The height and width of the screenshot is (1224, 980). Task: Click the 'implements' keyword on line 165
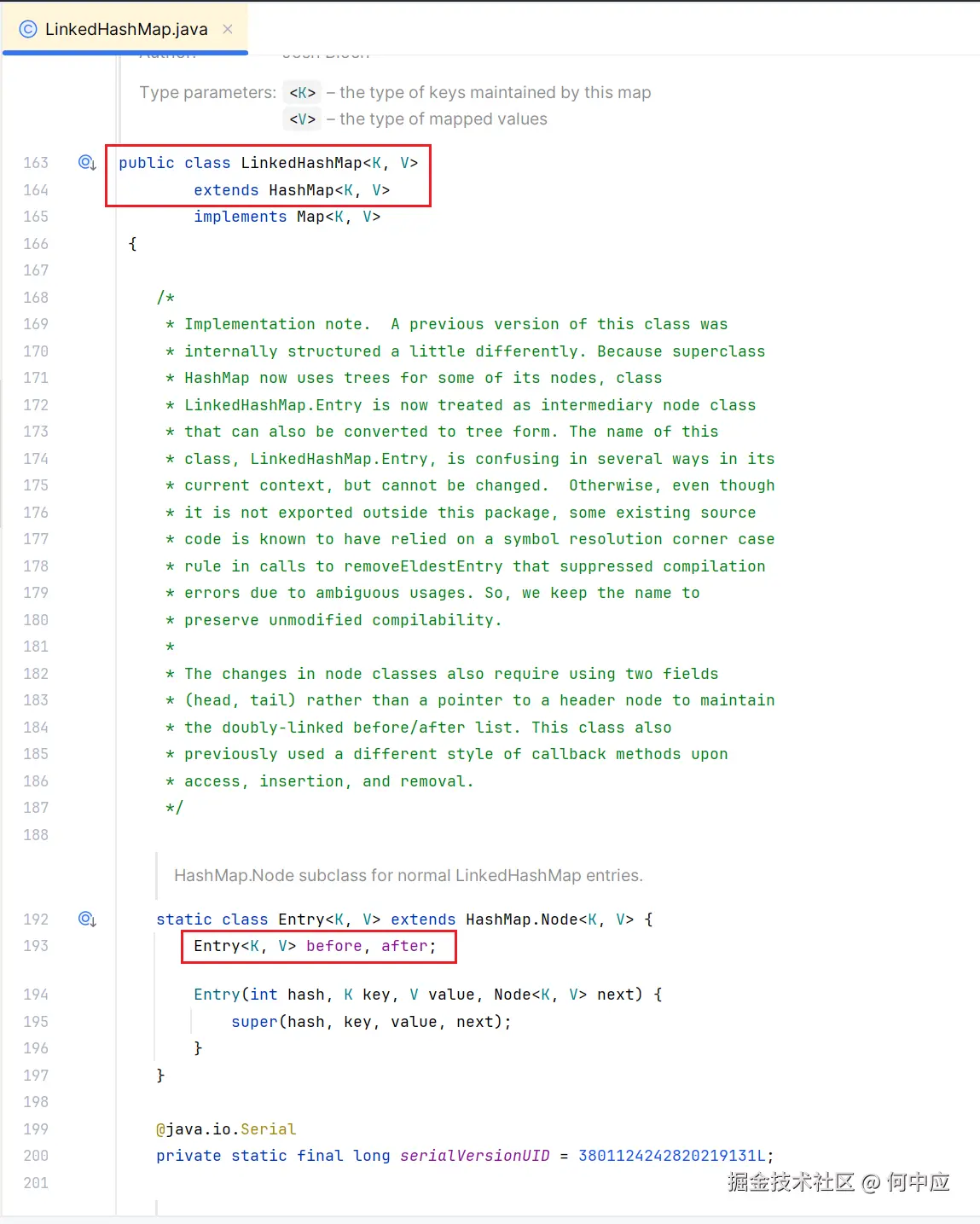(241, 217)
